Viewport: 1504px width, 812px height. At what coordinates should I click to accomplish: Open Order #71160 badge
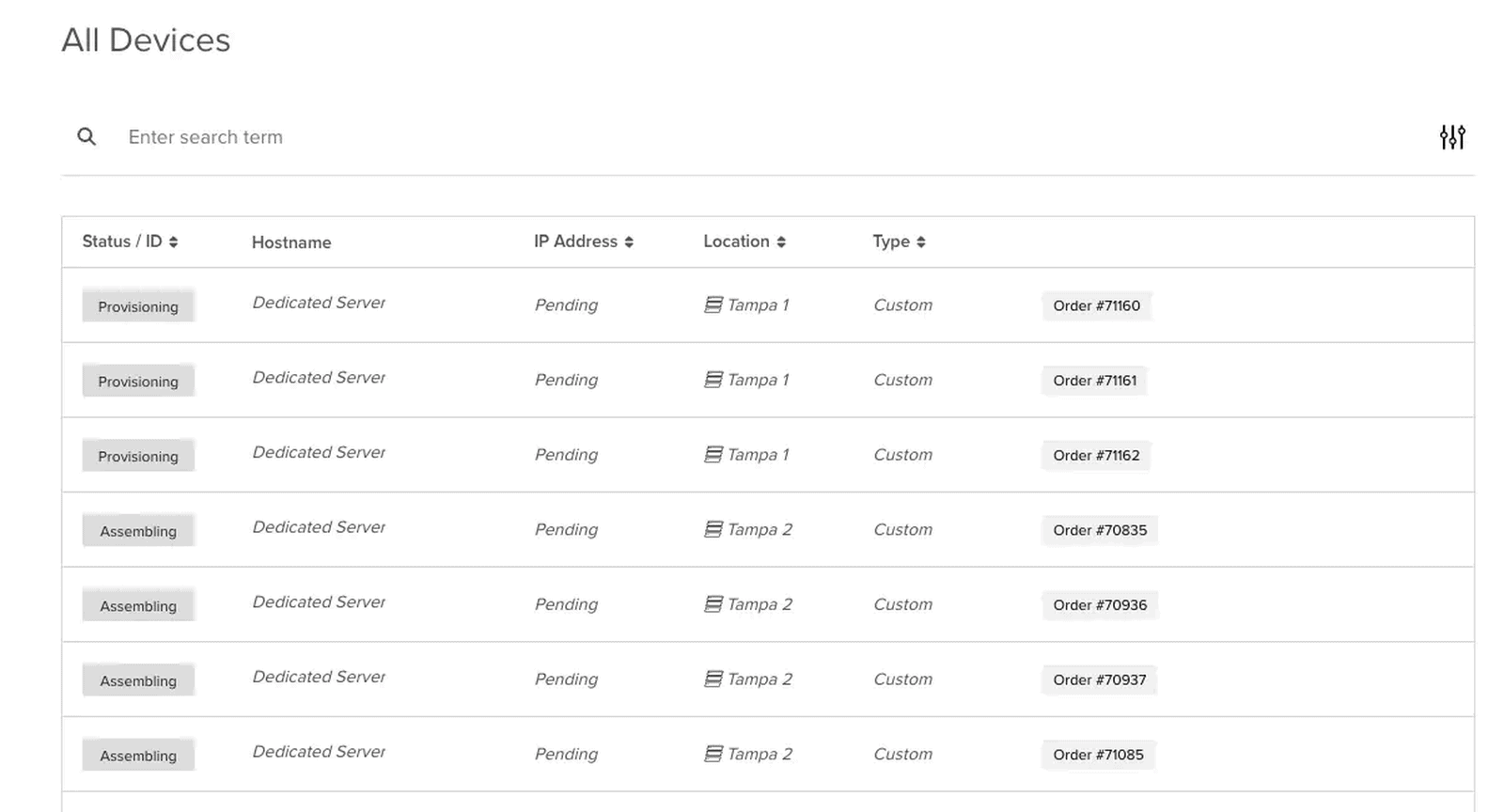(x=1096, y=305)
